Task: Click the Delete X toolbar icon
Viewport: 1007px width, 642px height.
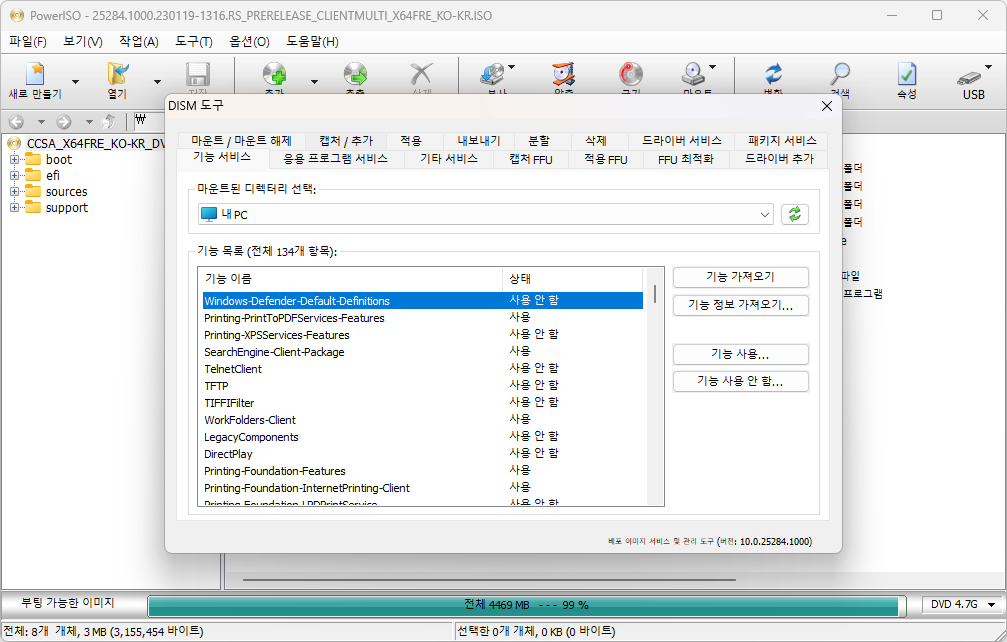Action: pos(421,74)
